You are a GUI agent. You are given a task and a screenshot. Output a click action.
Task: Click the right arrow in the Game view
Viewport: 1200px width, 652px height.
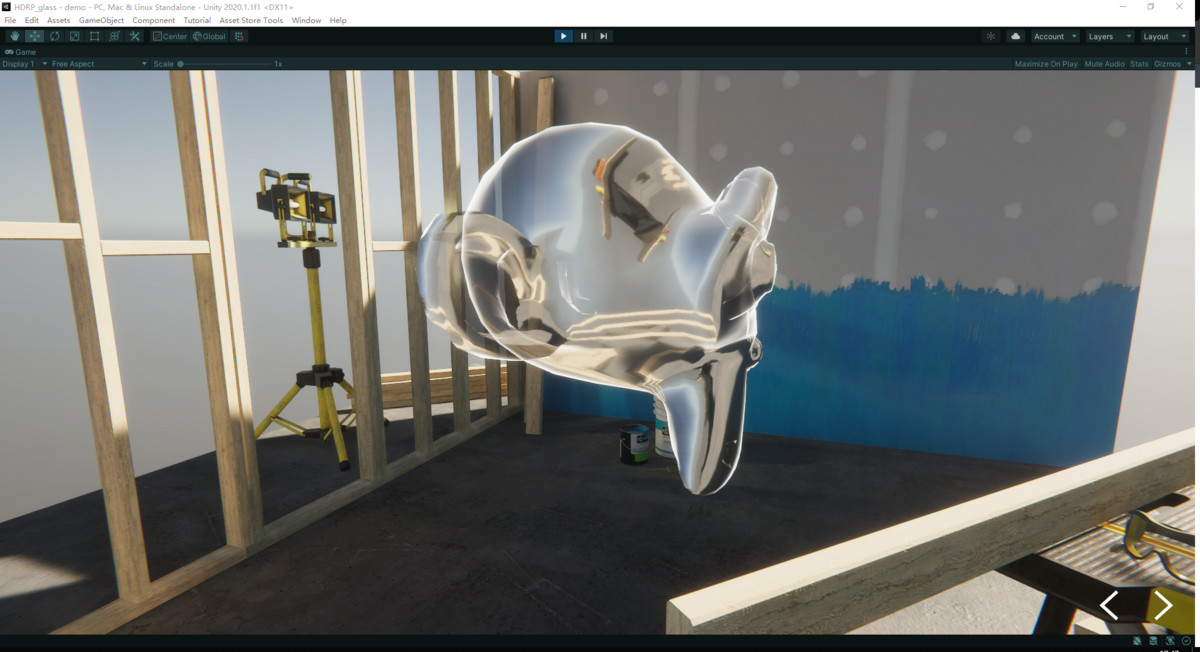[1163, 605]
